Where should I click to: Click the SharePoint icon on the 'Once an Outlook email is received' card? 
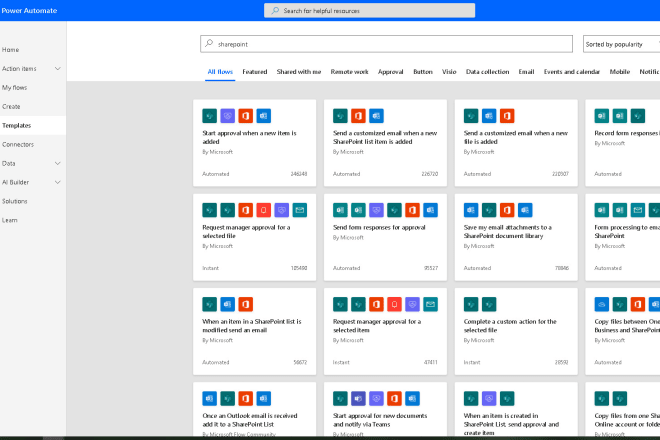tap(227, 398)
